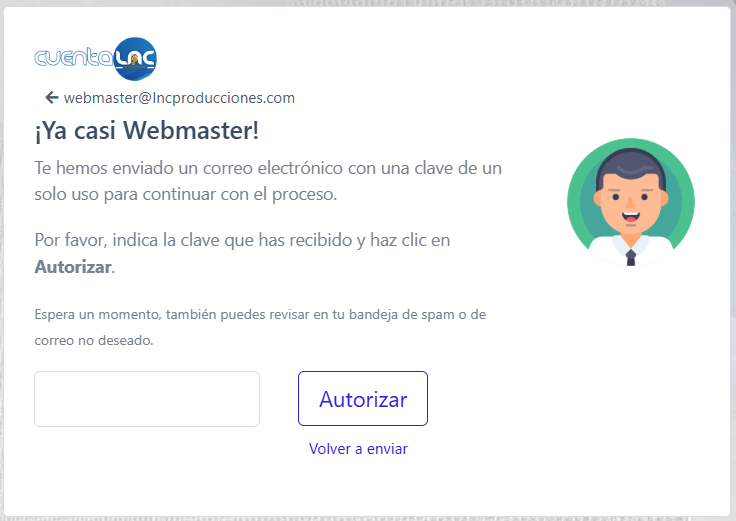Image resolution: width=736 pixels, height=521 pixels.
Task: Click the bold Autorizar word in instructions
Action: click(73, 267)
